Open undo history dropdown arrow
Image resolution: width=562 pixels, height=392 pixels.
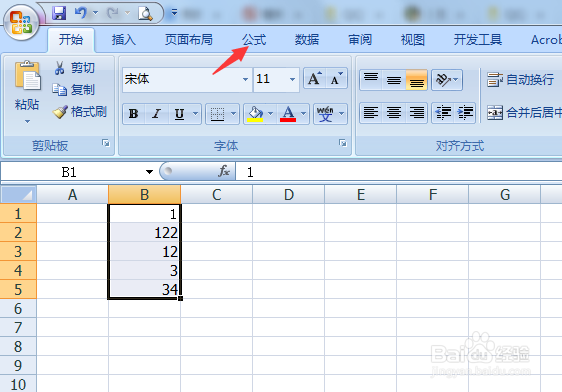click(x=95, y=13)
